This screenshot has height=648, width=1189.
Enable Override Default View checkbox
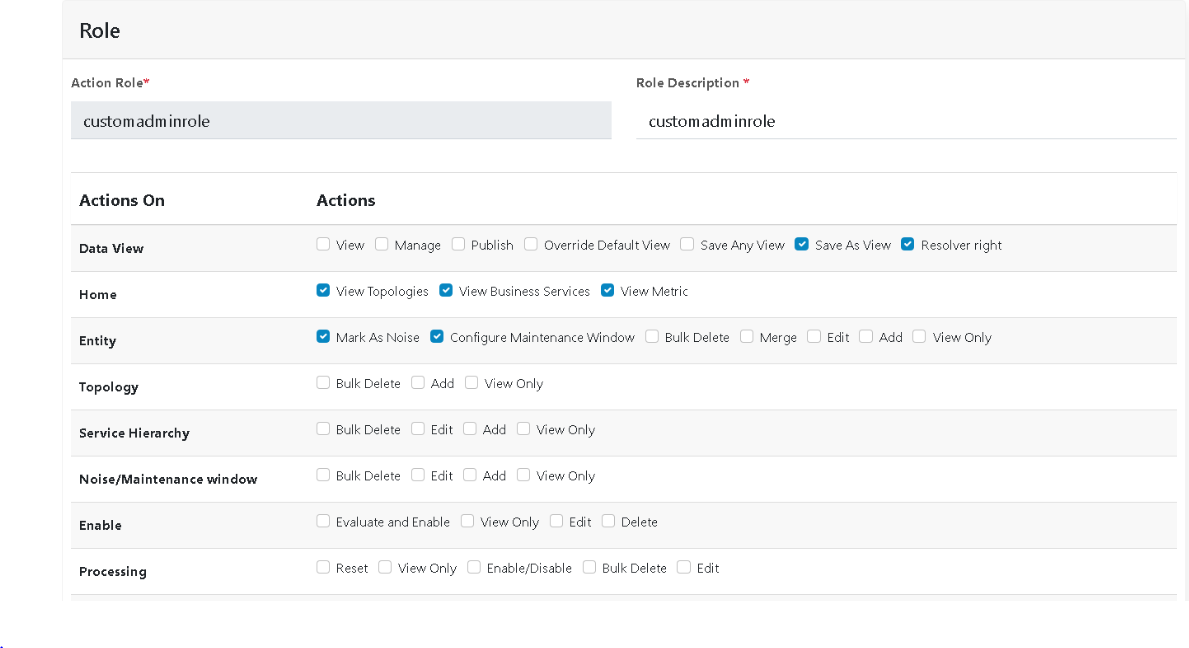tap(531, 244)
